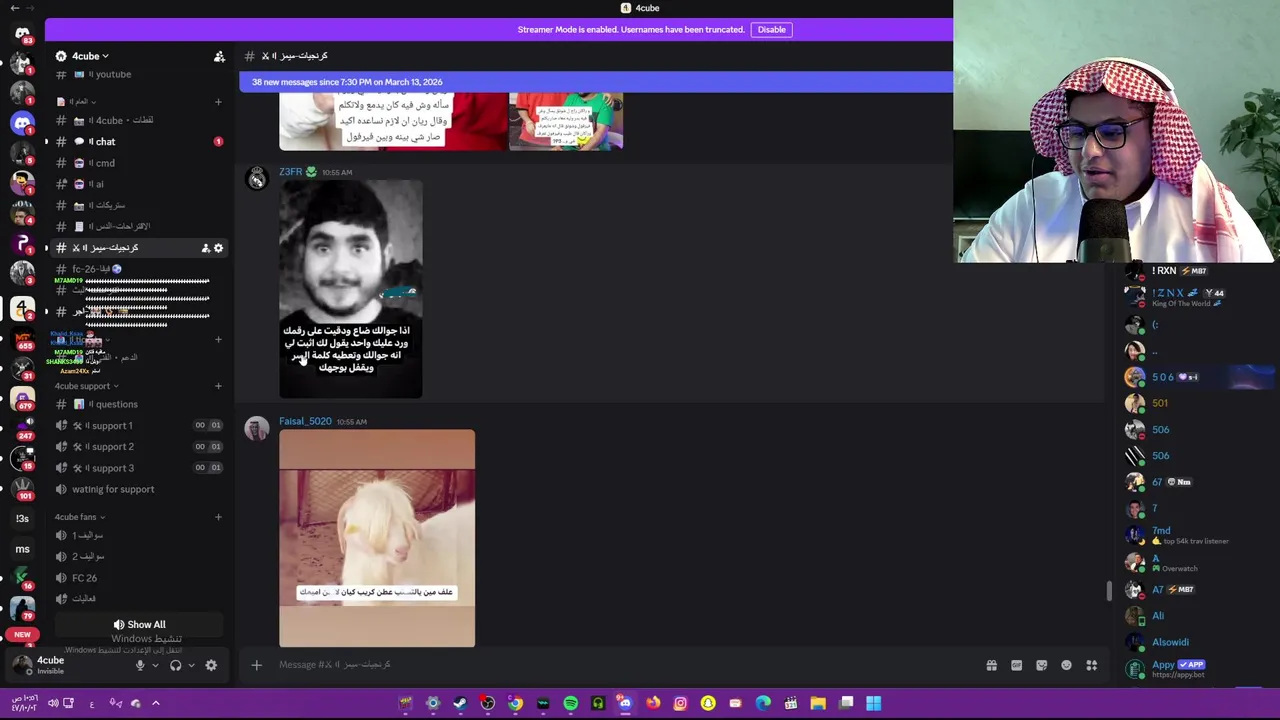The height and width of the screenshot is (720, 1280).
Task: Join the 'support 1' voice channel
Action: click(x=140, y=426)
